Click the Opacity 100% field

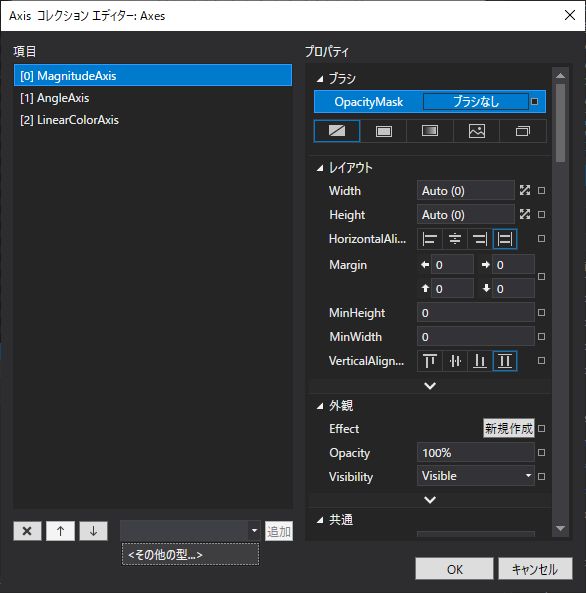pyautogui.click(x=476, y=453)
